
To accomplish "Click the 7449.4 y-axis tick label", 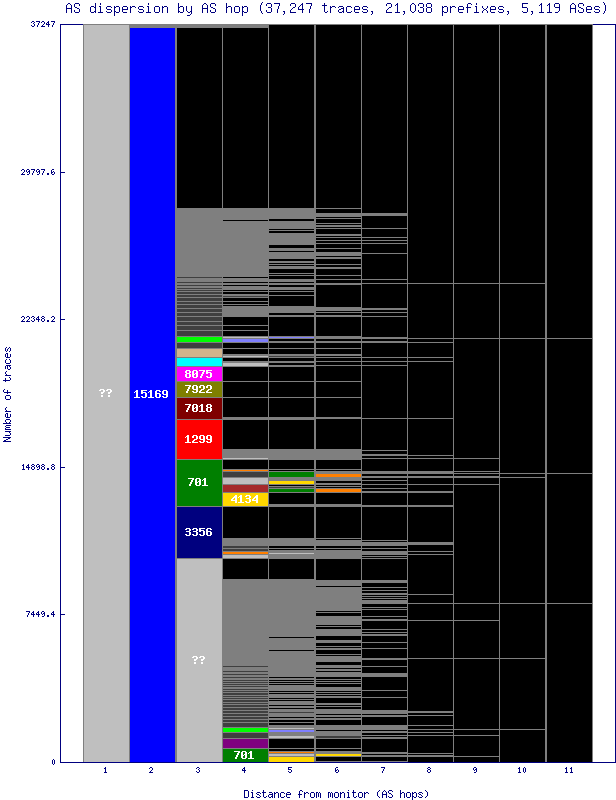I will (38, 614).
